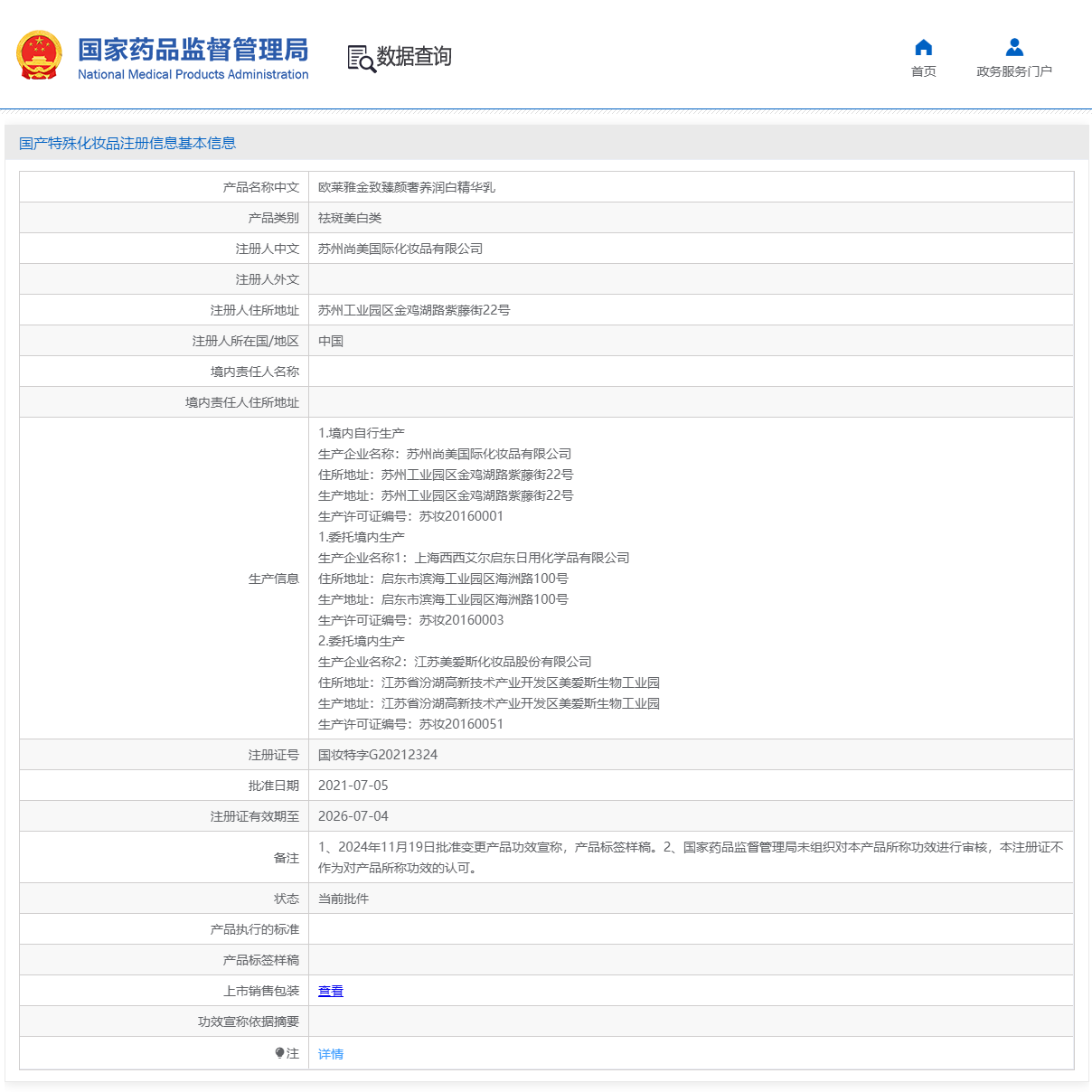Select registration number 国妆特字G20212324
1092x1092 pixels.
coord(378,755)
